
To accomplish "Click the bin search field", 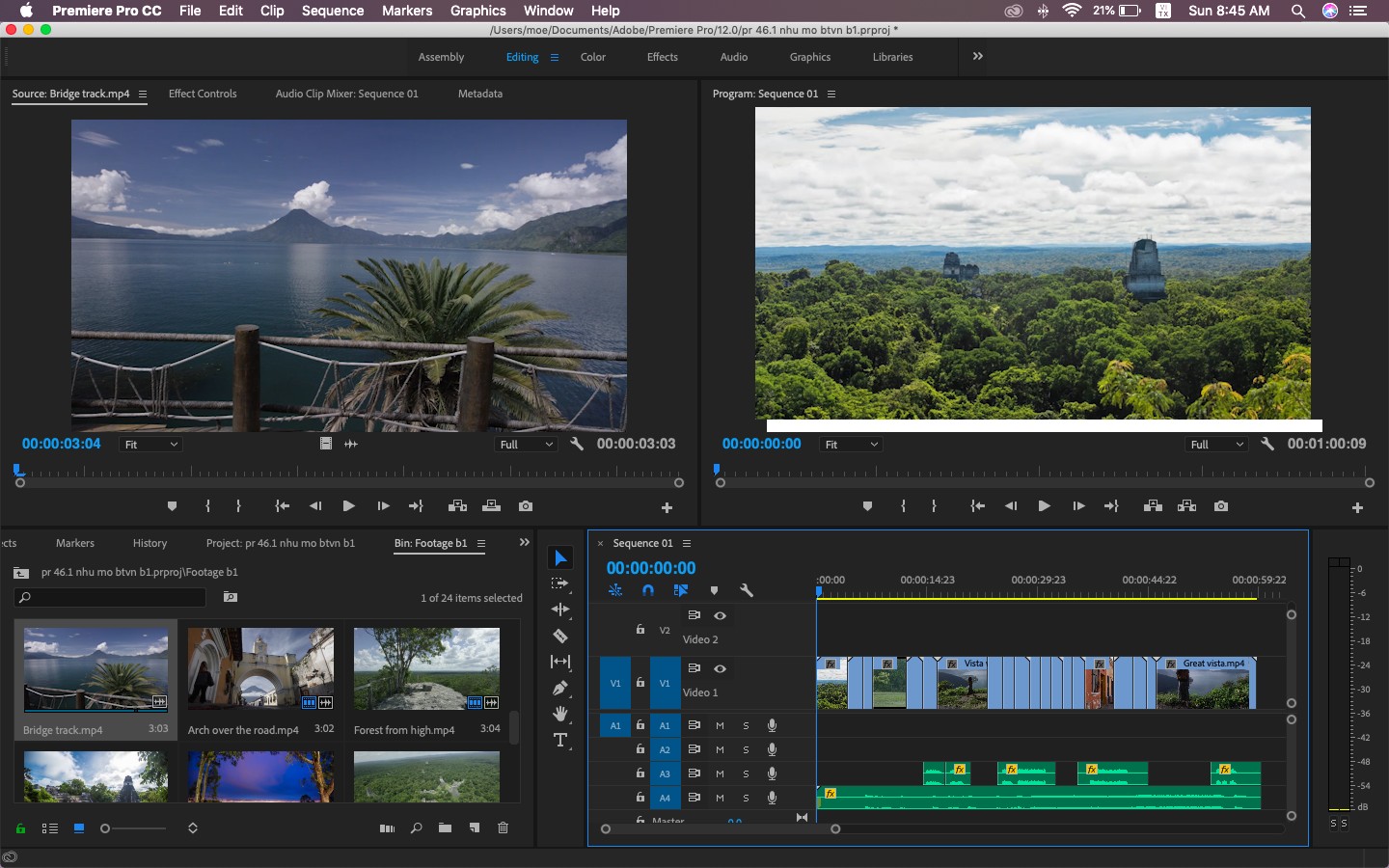I will 110,598.
